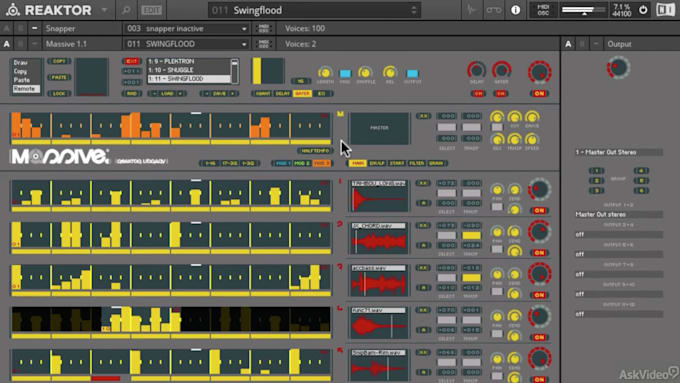This screenshot has height=383, width=680.
Task: Click the SHUFFLE knob
Action: tap(365, 72)
